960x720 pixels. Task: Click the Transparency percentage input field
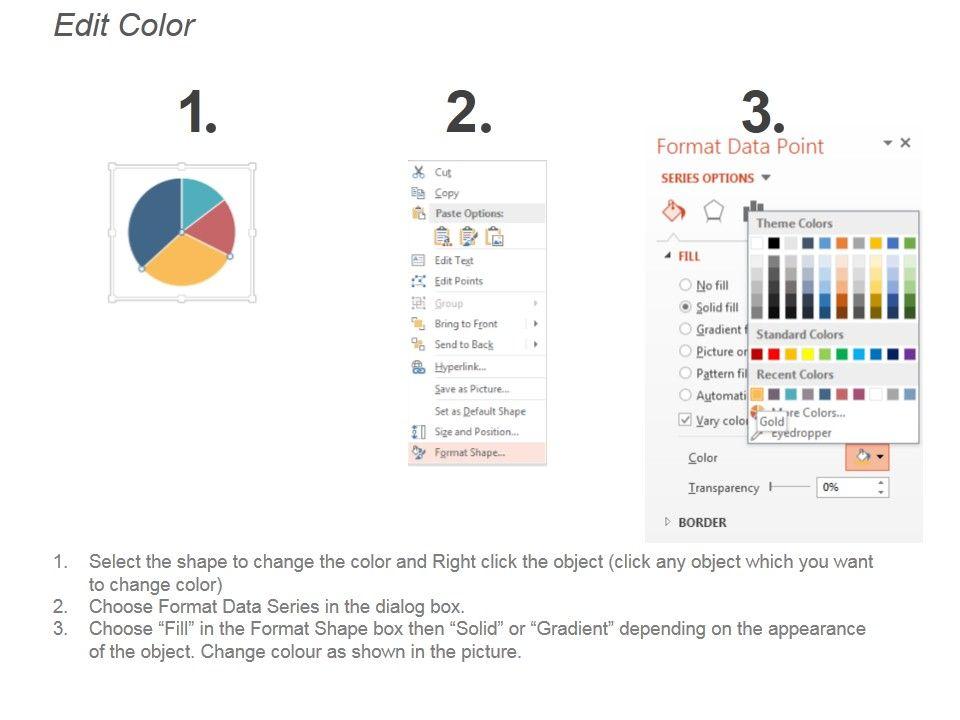(x=846, y=488)
